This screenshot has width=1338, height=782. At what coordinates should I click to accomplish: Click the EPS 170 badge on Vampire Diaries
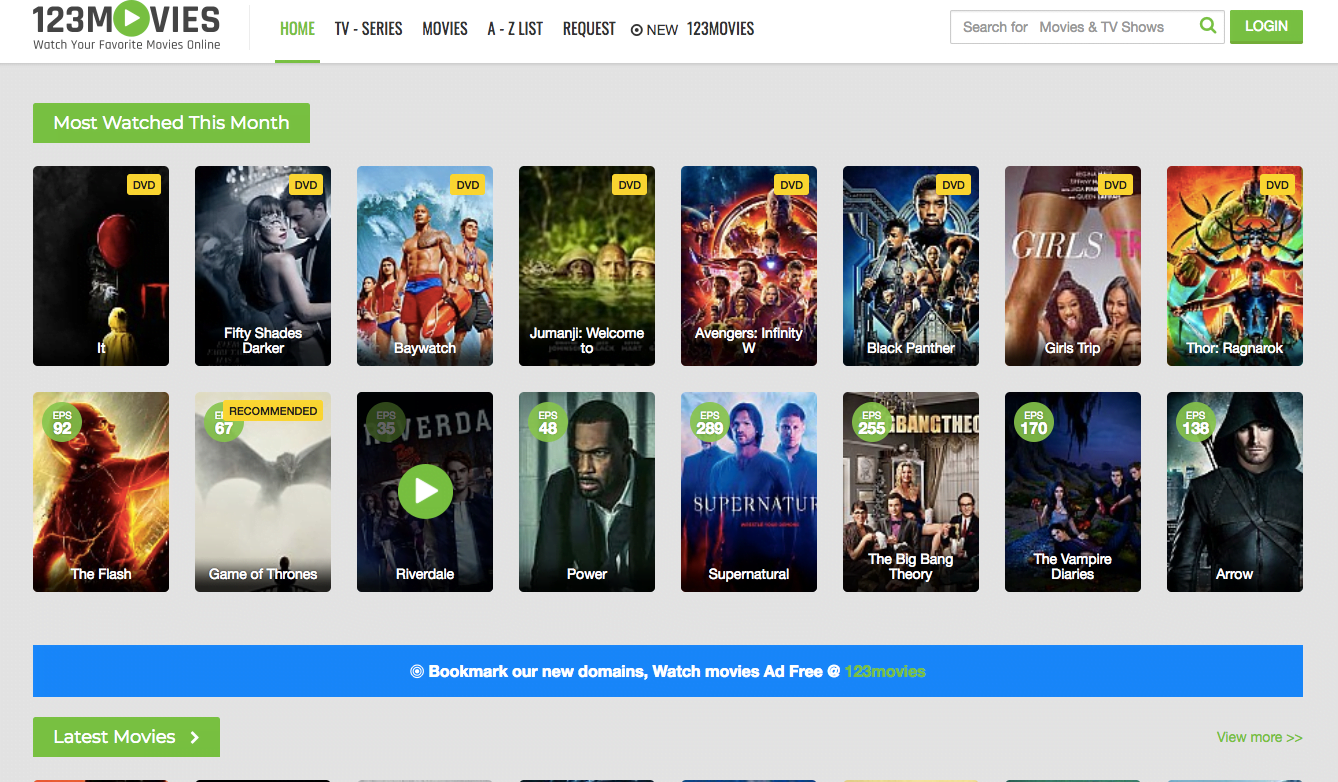1034,422
